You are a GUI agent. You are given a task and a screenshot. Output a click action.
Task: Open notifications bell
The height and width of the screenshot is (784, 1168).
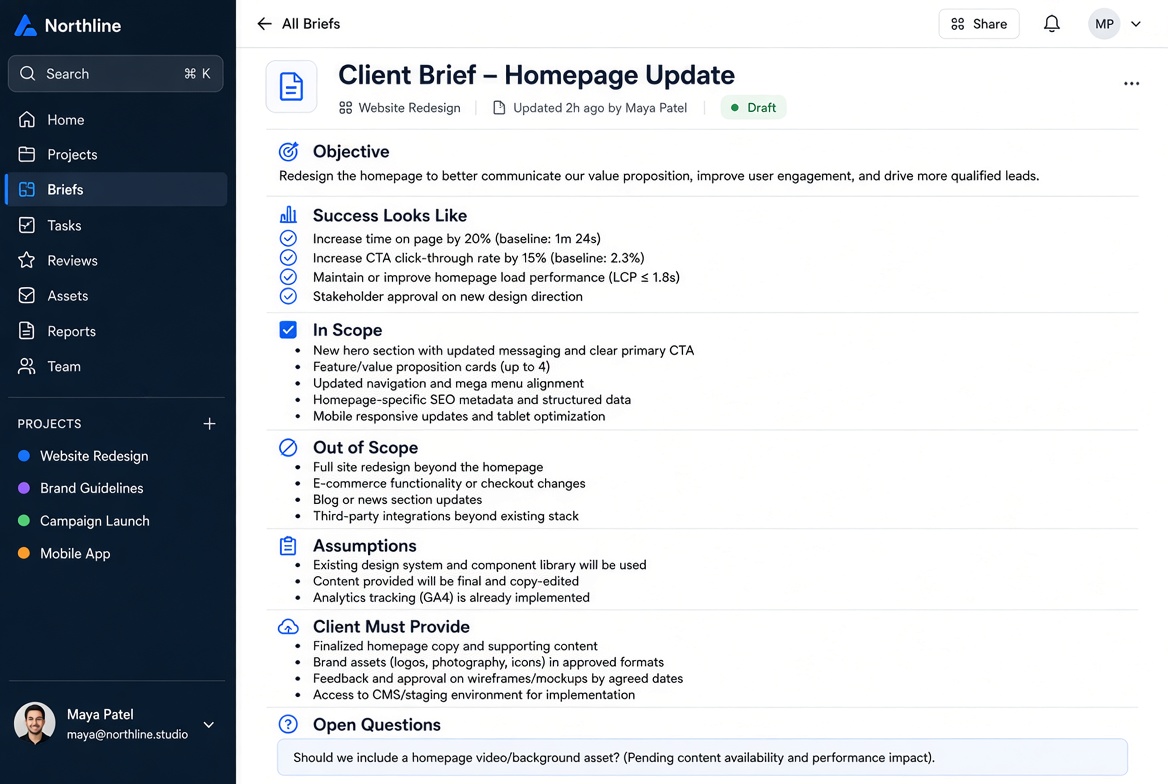tap(1051, 24)
